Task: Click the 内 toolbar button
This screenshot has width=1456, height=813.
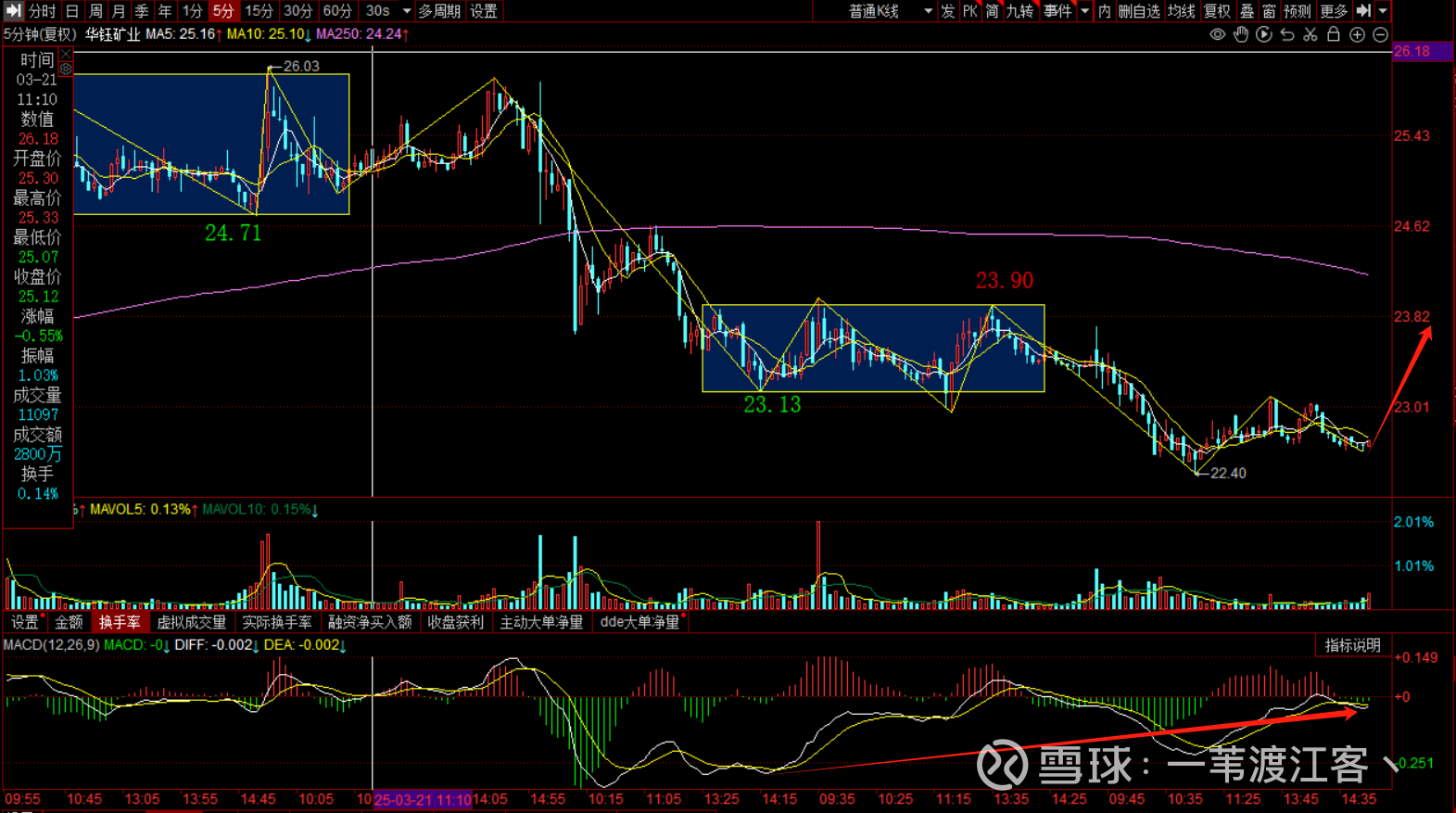Action: 1105,11
